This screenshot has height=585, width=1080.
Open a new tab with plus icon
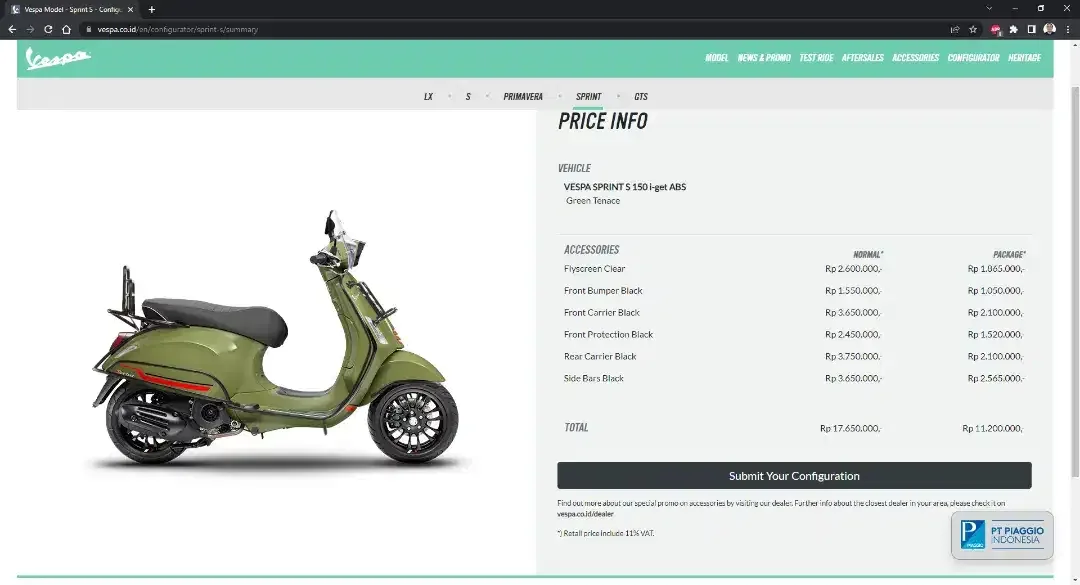(152, 10)
